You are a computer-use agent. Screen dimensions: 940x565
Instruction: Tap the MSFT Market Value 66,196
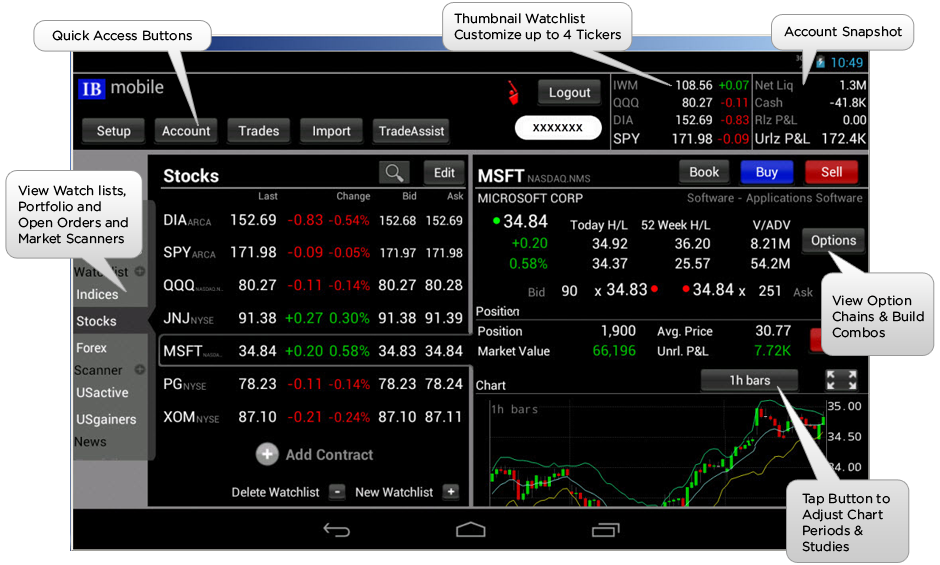(614, 351)
